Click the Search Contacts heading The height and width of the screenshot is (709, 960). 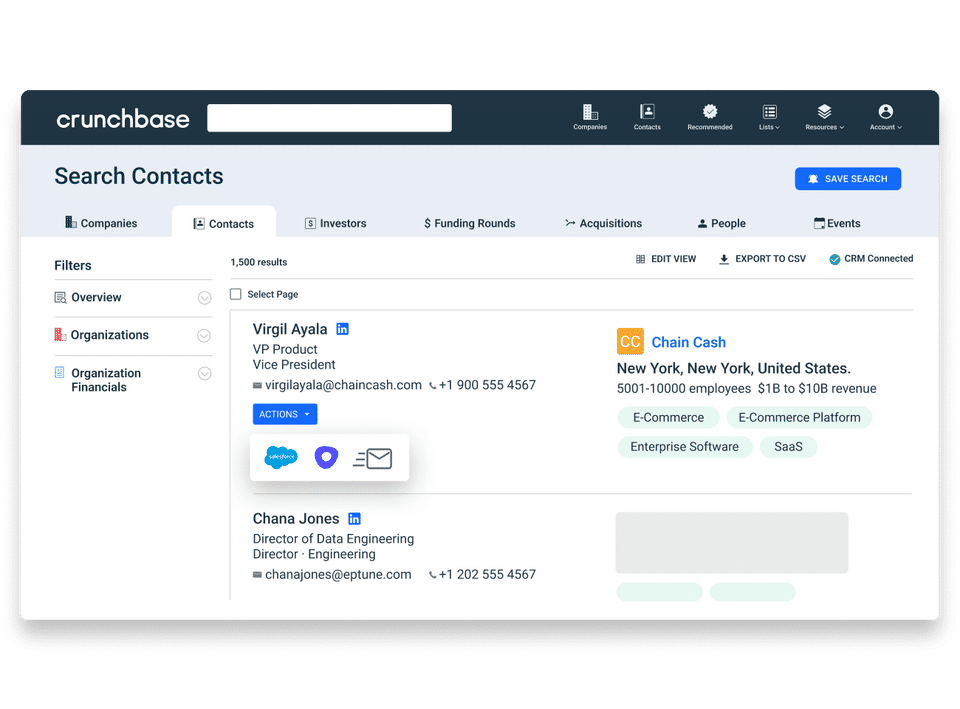click(x=139, y=176)
